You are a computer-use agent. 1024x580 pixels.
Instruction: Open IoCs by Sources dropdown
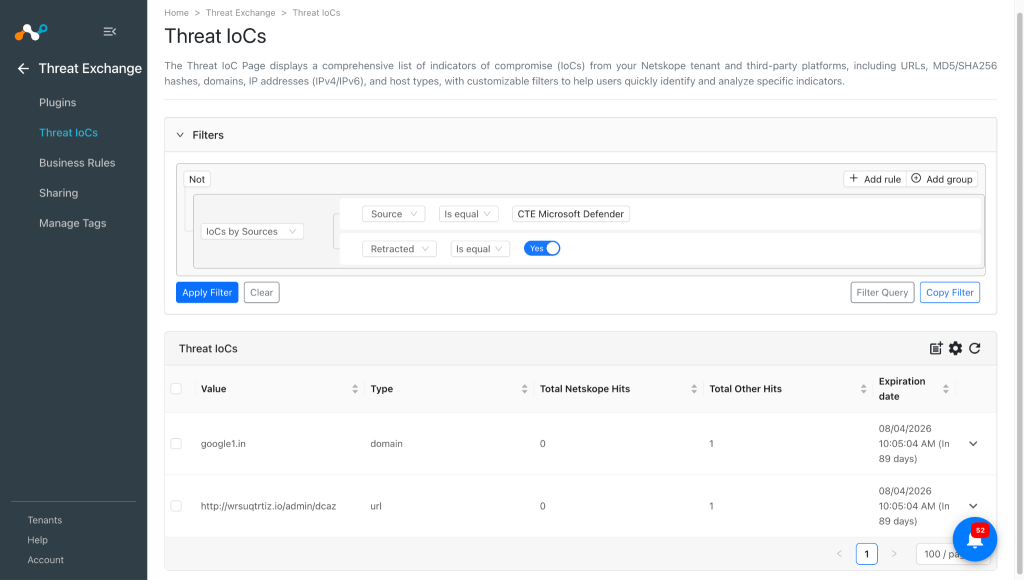[251, 231]
